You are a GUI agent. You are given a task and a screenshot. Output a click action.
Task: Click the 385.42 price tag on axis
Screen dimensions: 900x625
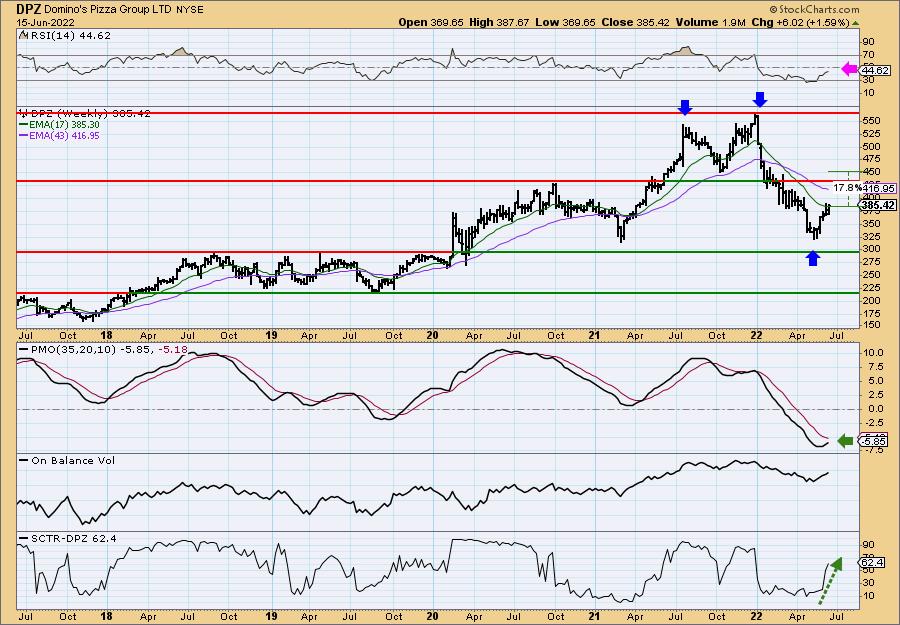point(878,205)
